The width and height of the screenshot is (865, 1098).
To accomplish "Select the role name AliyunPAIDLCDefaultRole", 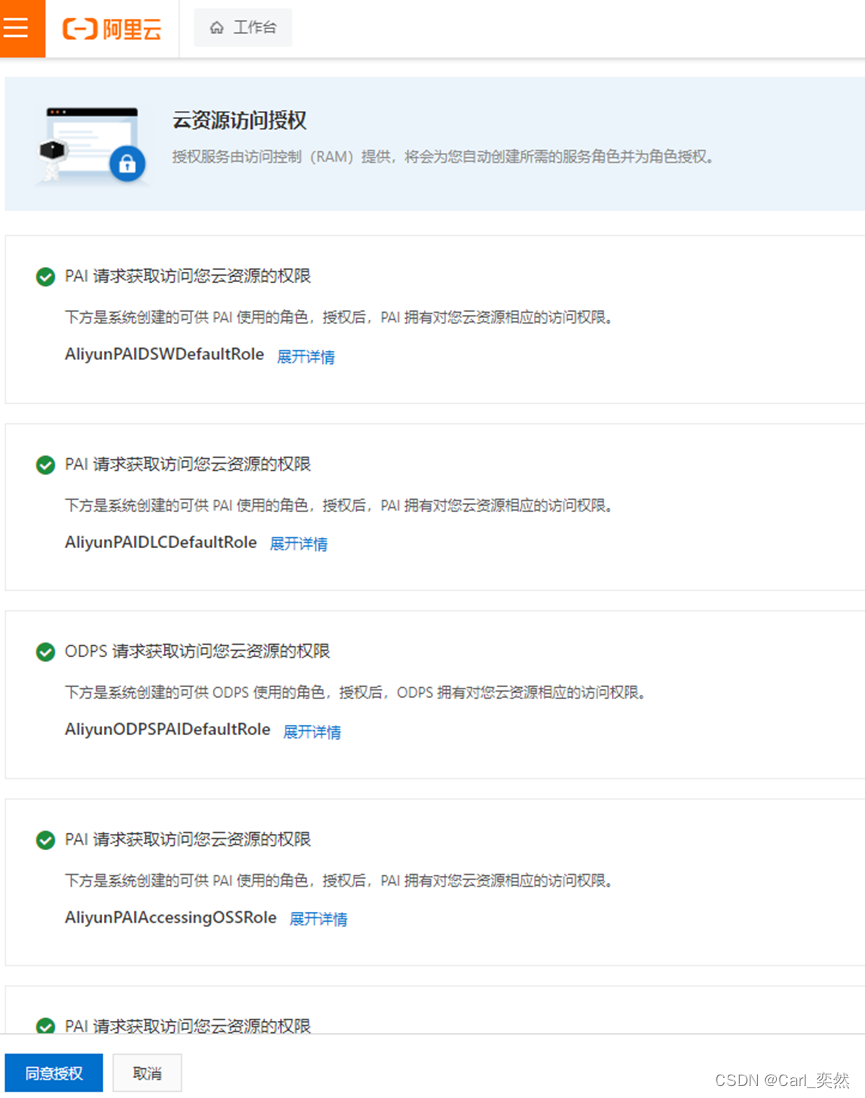I will click(x=161, y=543).
